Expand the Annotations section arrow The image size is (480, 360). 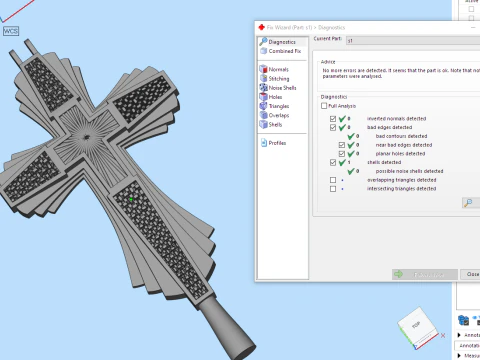click(459, 335)
